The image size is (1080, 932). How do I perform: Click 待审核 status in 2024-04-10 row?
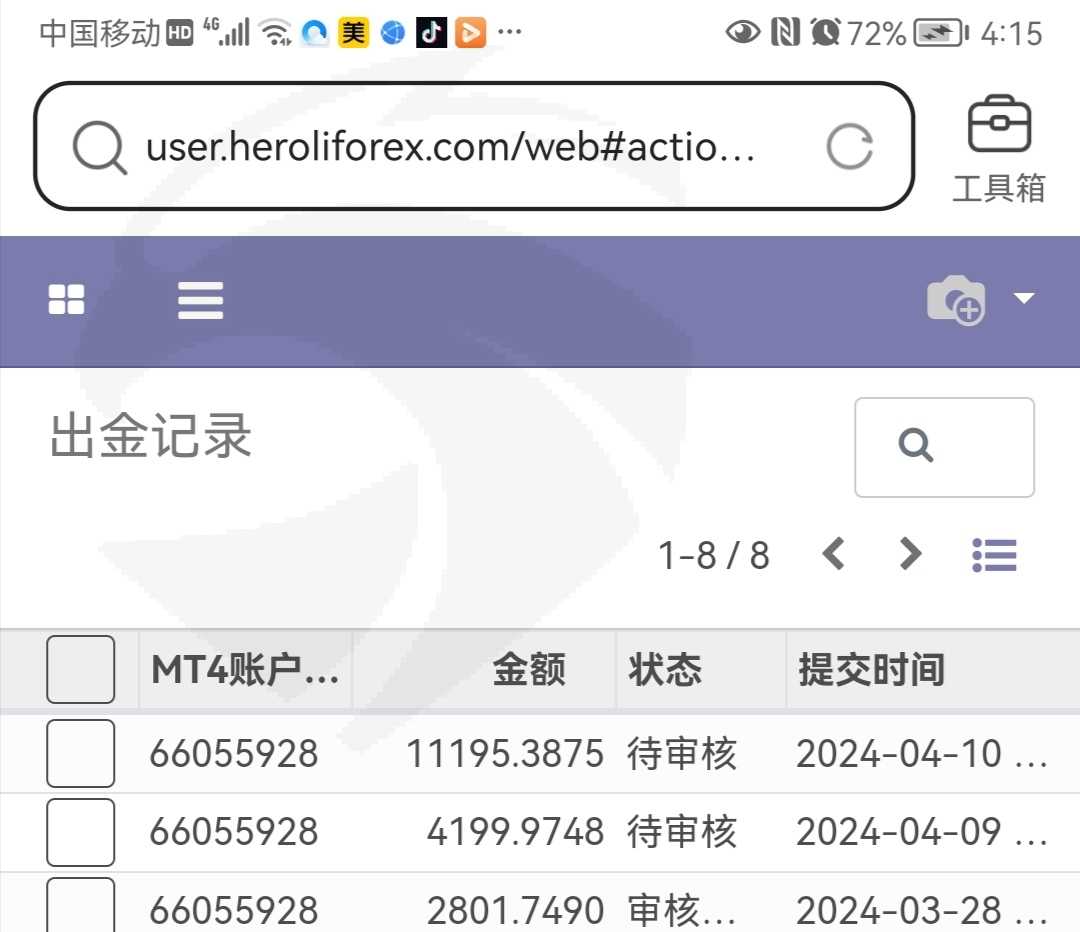point(682,753)
